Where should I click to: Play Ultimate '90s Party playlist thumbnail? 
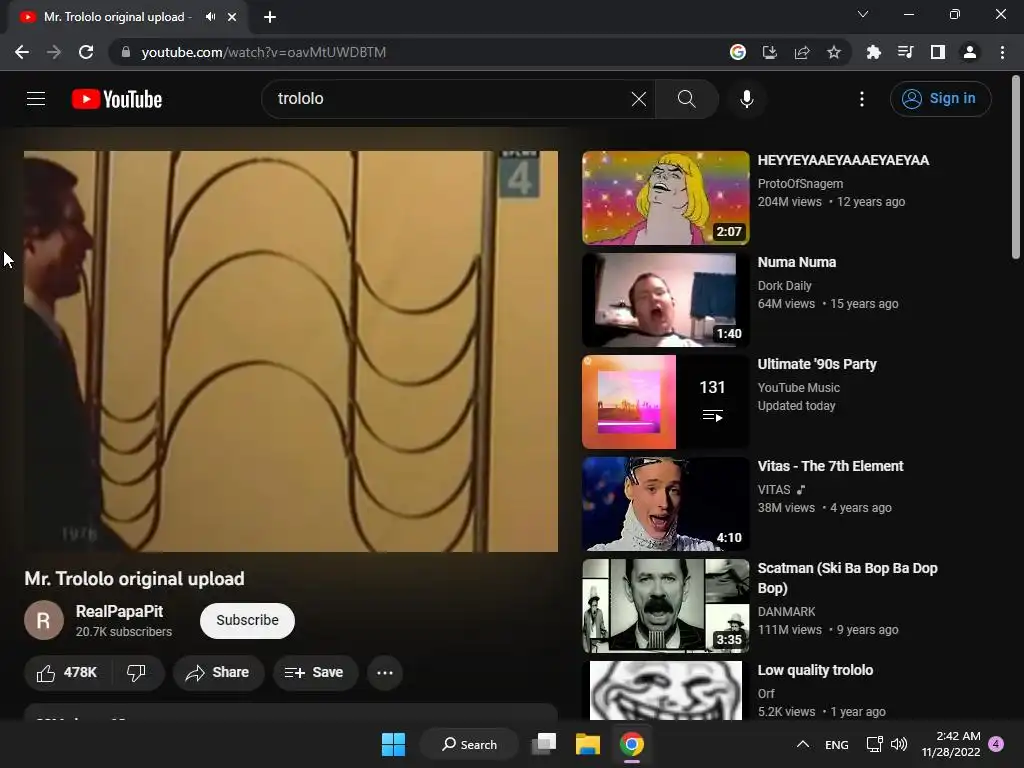click(x=665, y=402)
